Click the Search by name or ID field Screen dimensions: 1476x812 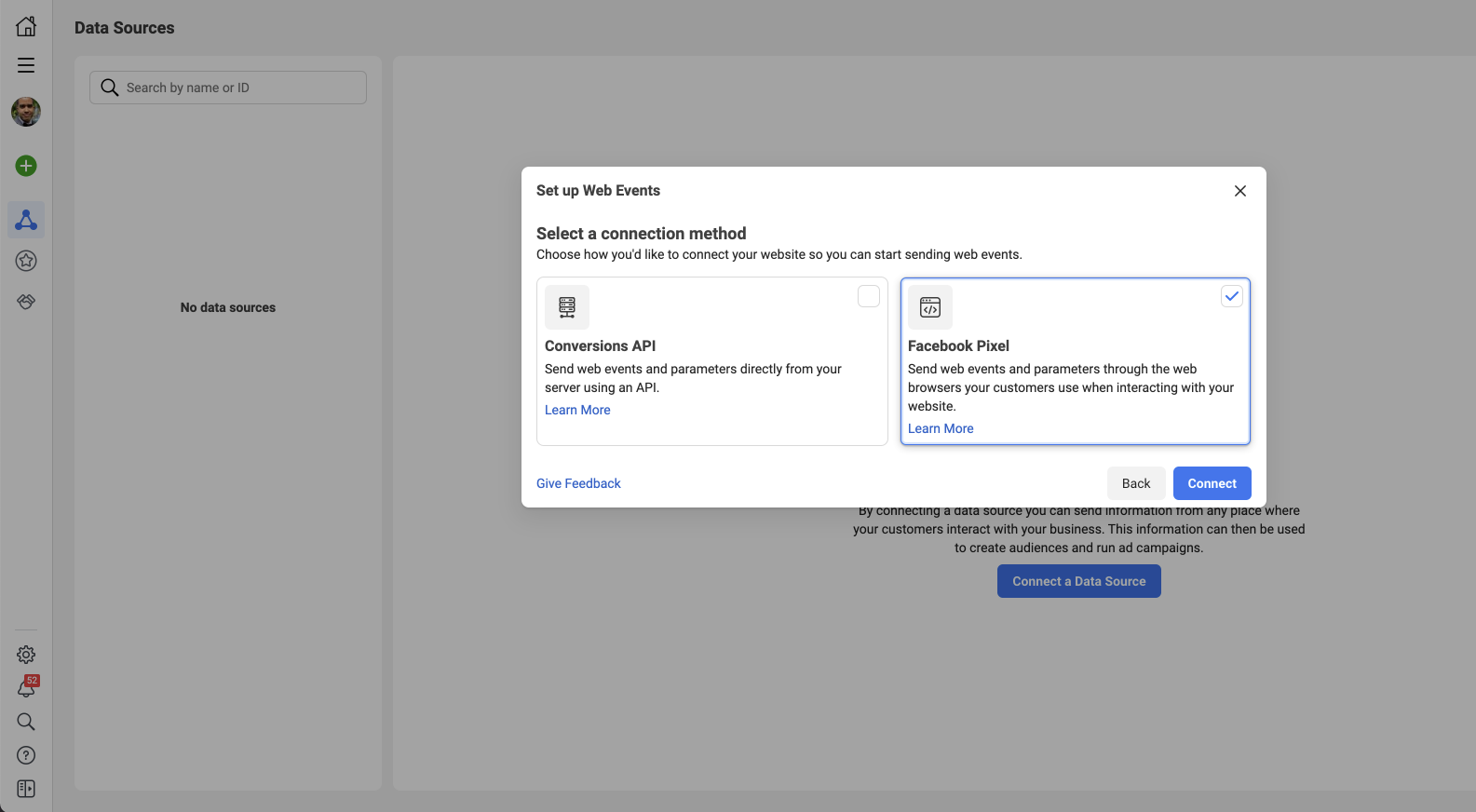coord(228,88)
